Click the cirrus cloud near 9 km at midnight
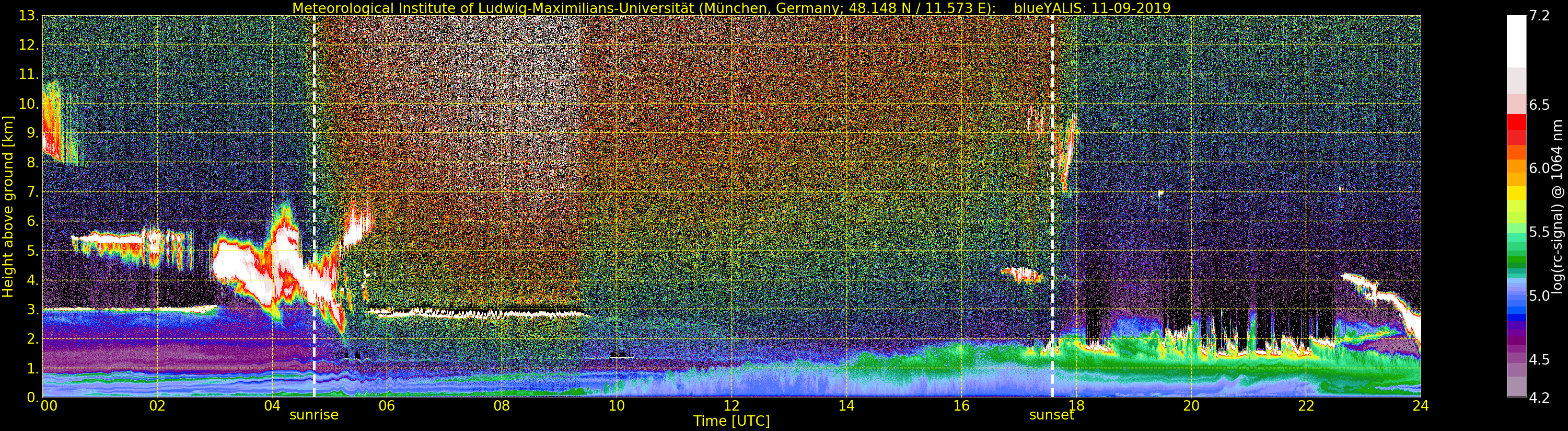 coord(52,125)
